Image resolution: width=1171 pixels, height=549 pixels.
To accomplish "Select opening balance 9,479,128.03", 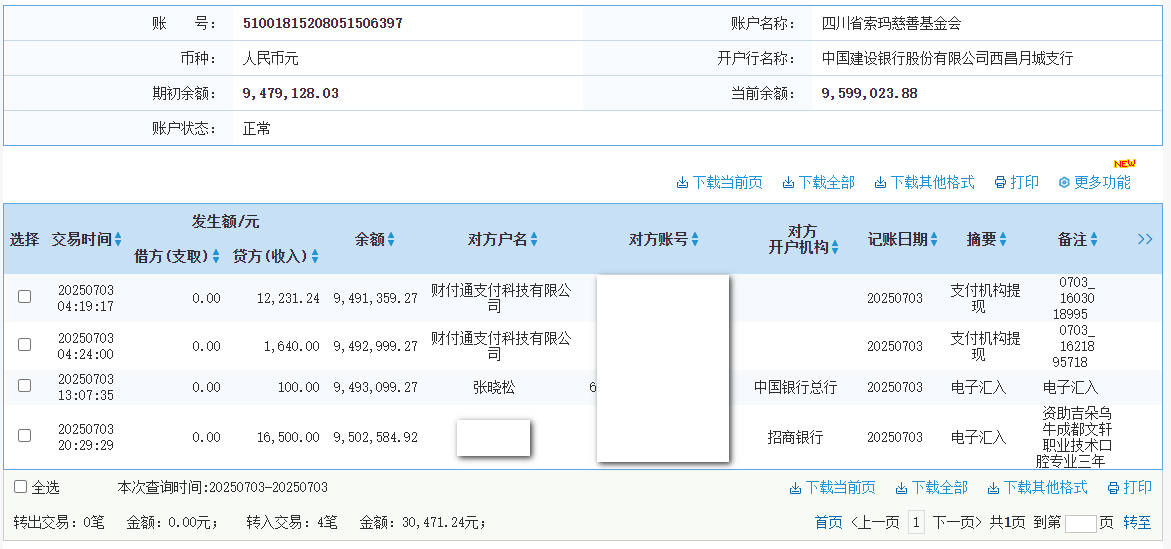I will coord(291,93).
